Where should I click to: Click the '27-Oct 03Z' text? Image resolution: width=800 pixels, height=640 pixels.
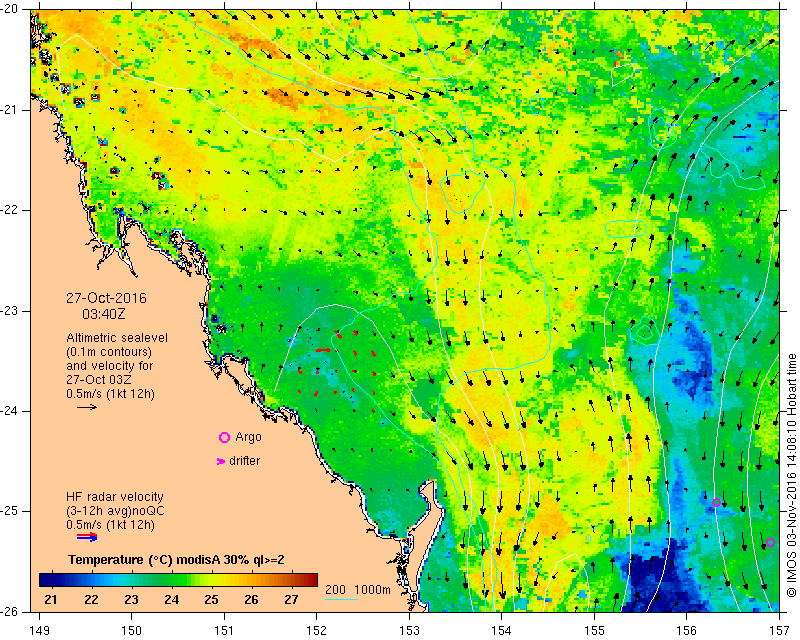tap(98, 380)
